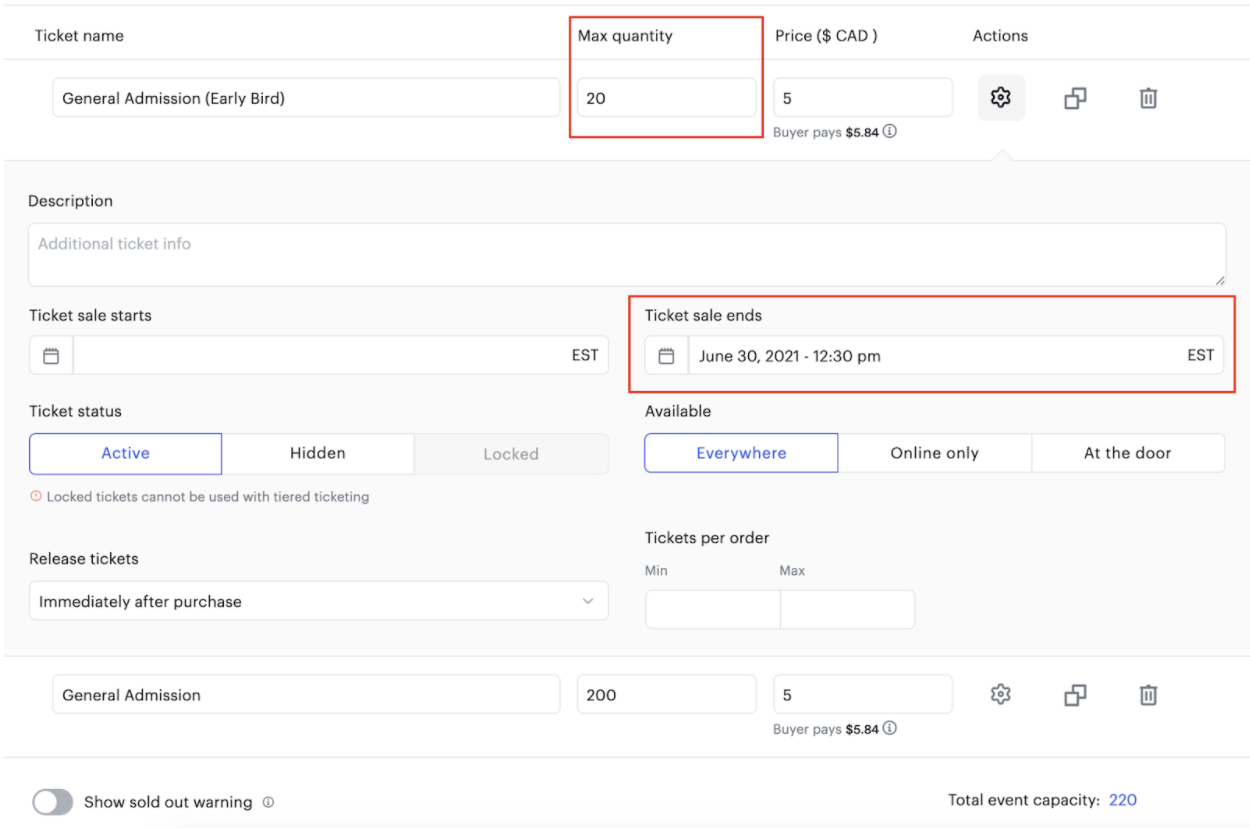1250x830 pixels.
Task: Delete the General Admission ticket
Action: pos(1148,694)
